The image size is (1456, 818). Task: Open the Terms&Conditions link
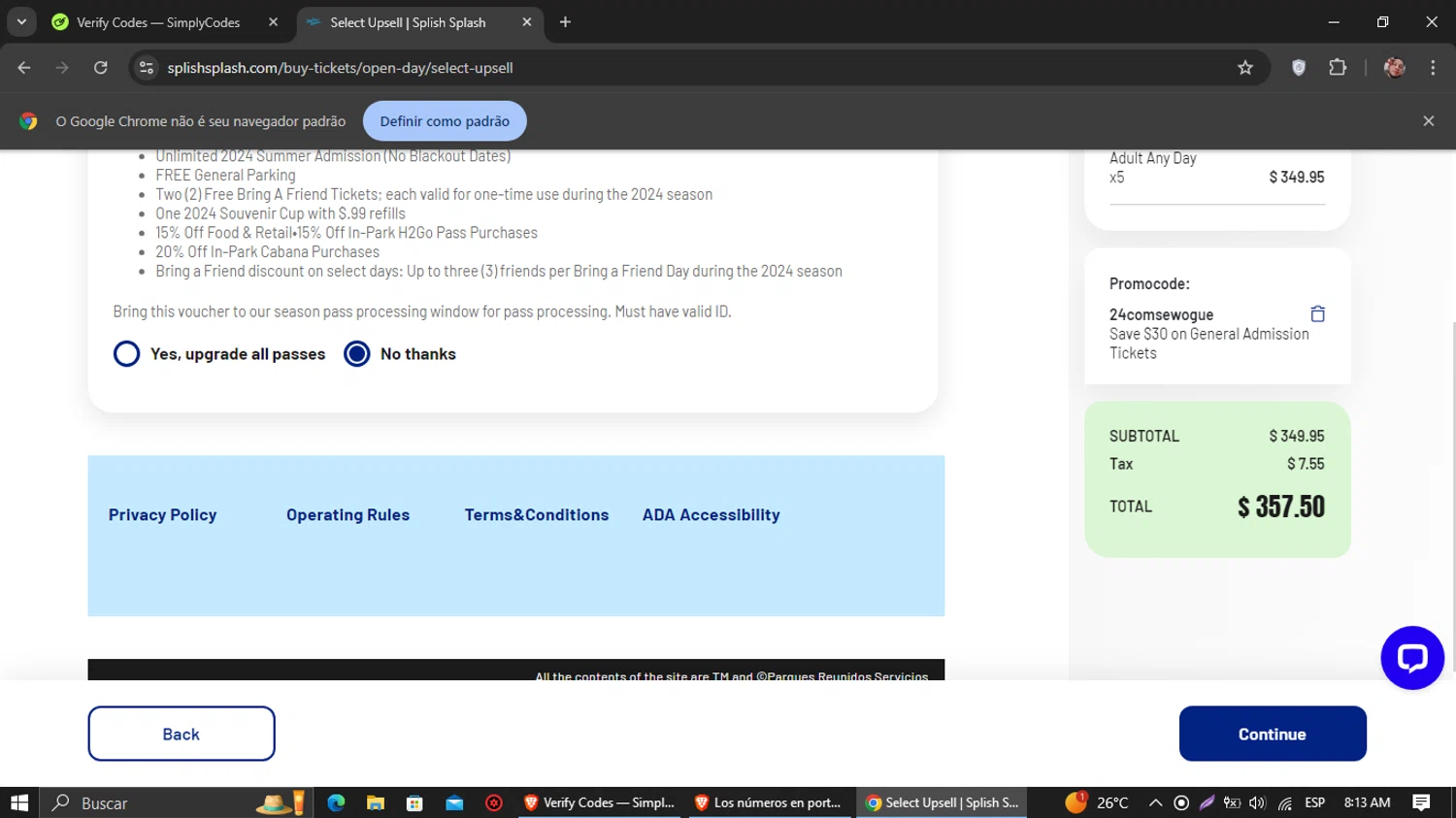point(537,515)
